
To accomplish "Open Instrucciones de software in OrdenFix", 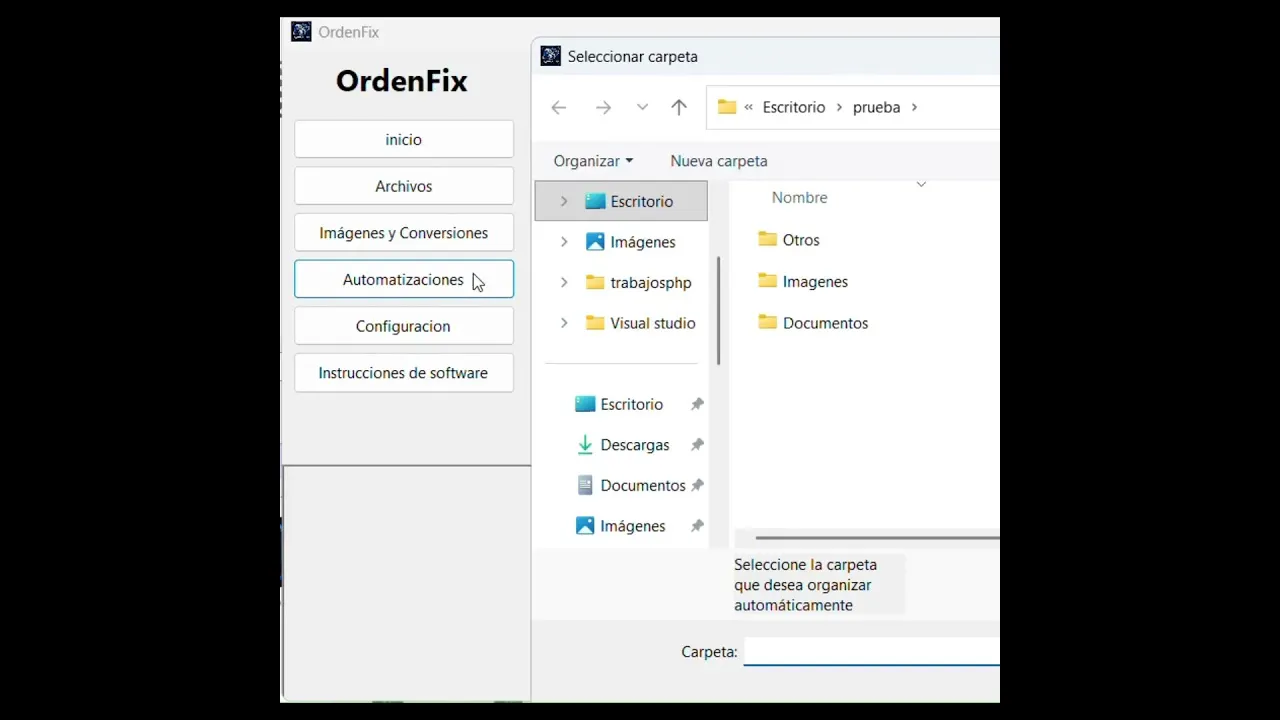I will [x=404, y=373].
